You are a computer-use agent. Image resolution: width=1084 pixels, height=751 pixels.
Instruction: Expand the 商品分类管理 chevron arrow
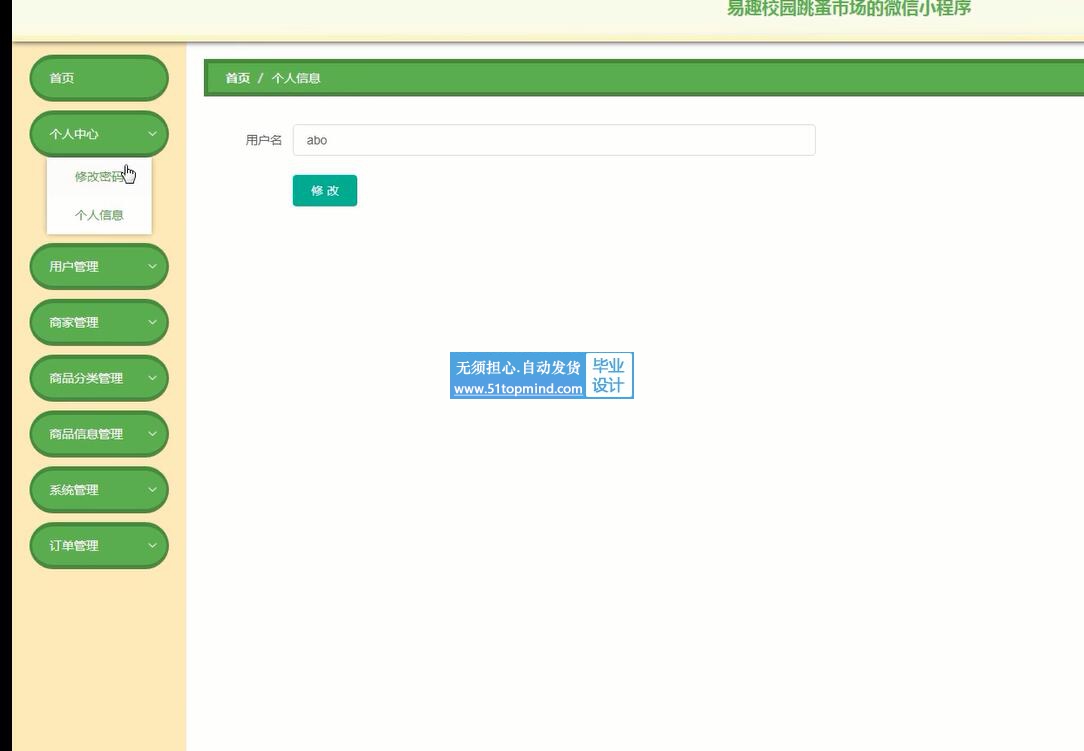click(x=152, y=378)
